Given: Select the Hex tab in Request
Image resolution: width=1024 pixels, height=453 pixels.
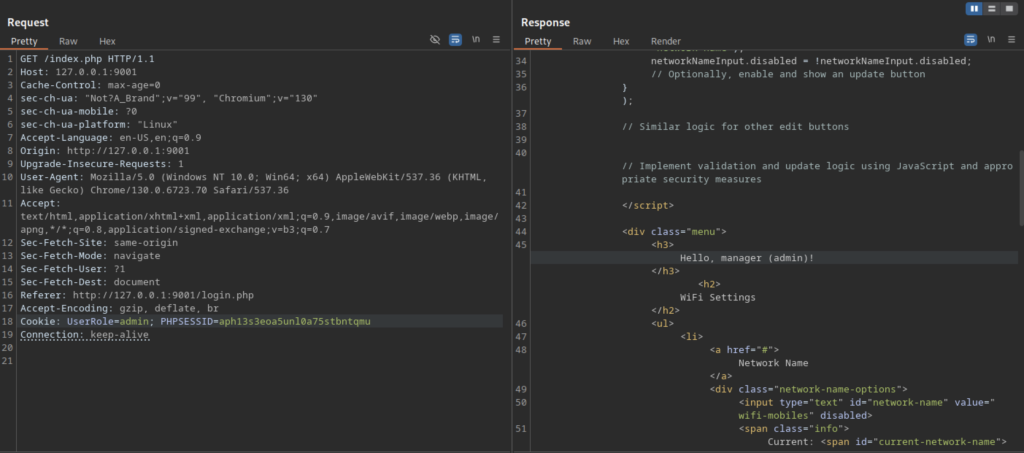Looking at the screenshot, I should [107, 41].
